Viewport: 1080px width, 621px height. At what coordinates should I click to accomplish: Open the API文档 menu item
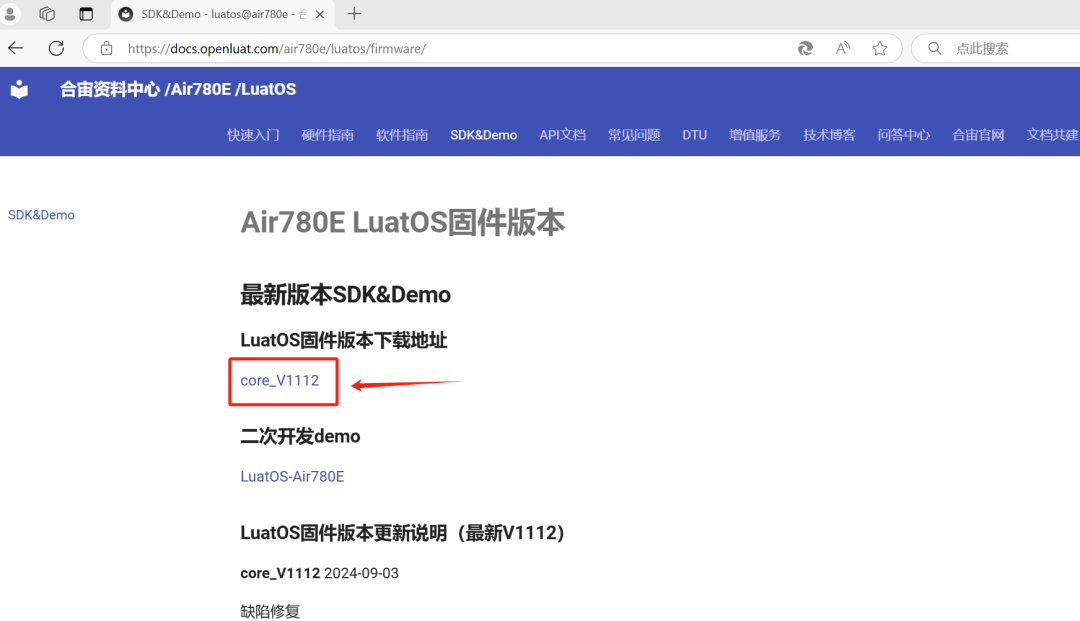click(562, 135)
